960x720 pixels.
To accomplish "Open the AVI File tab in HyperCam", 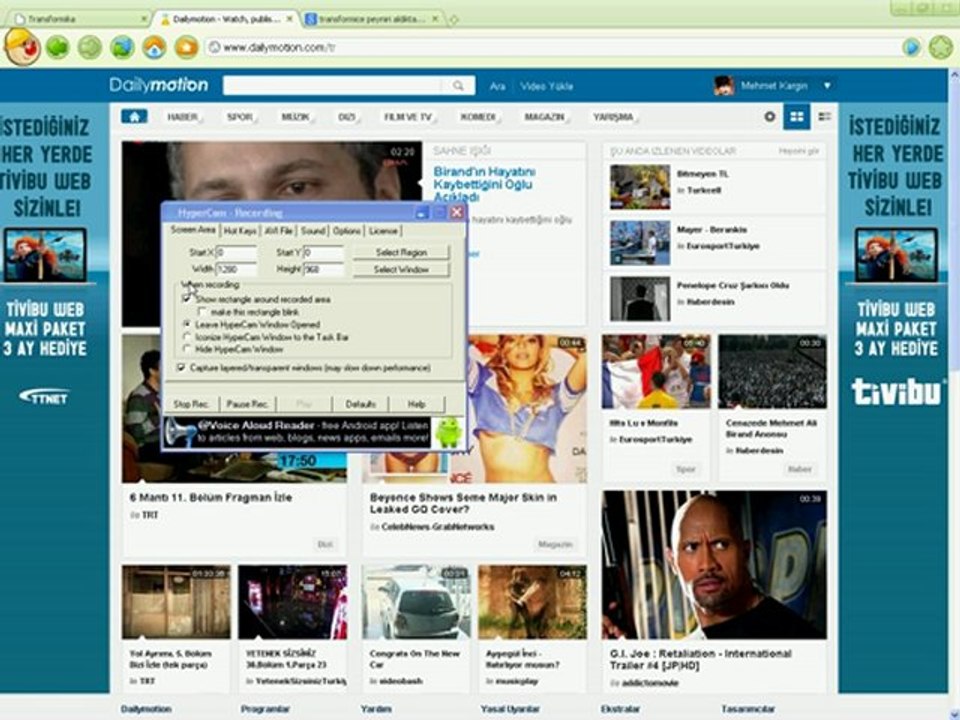I will [x=279, y=231].
